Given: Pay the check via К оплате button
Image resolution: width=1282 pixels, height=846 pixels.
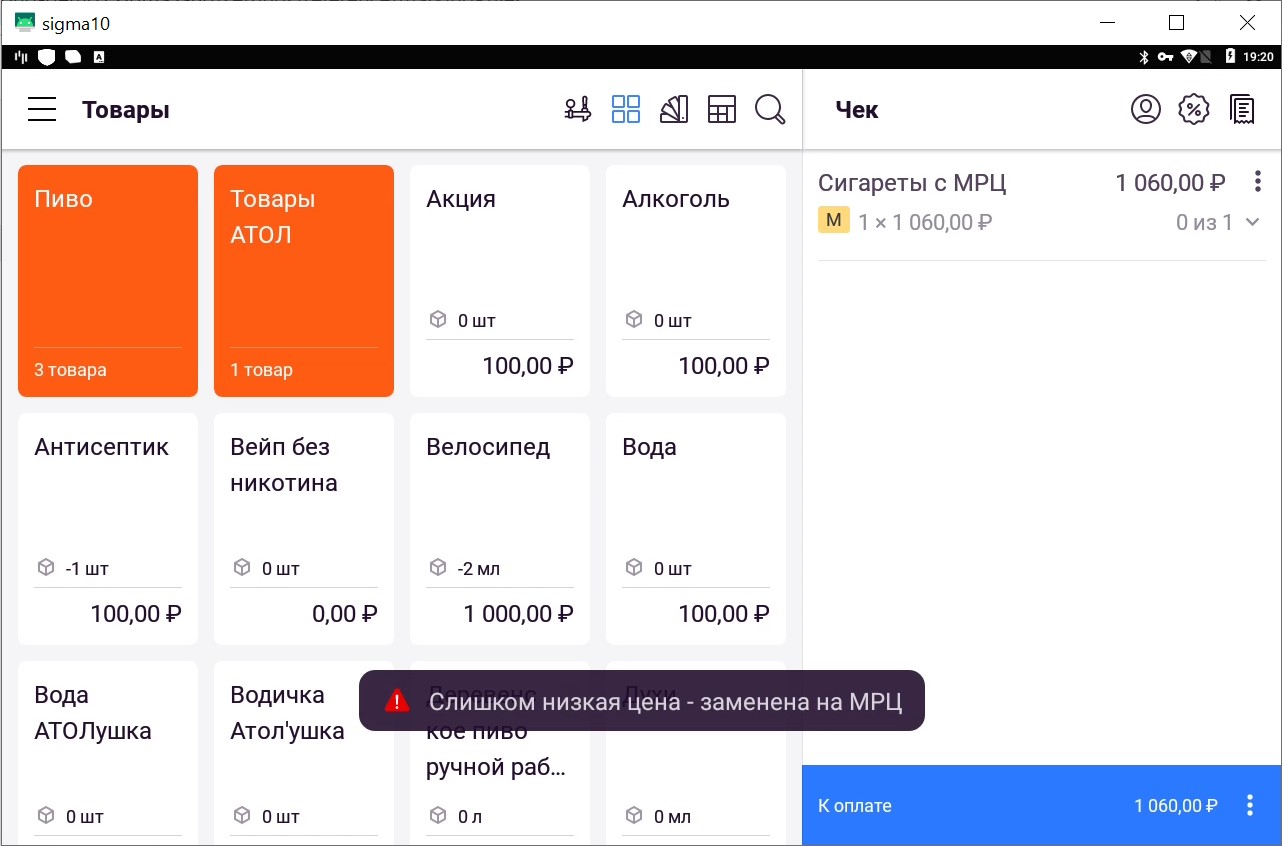Looking at the screenshot, I should pyautogui.click(x=1020, y=805).
